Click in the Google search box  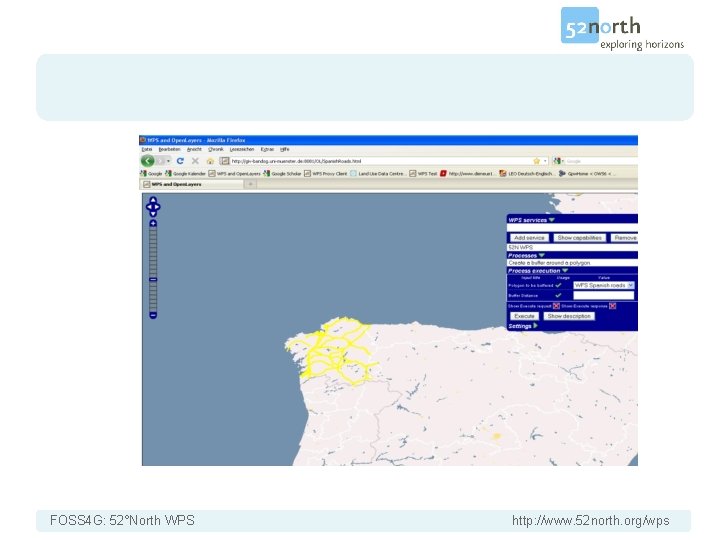[x=602, y=161]
